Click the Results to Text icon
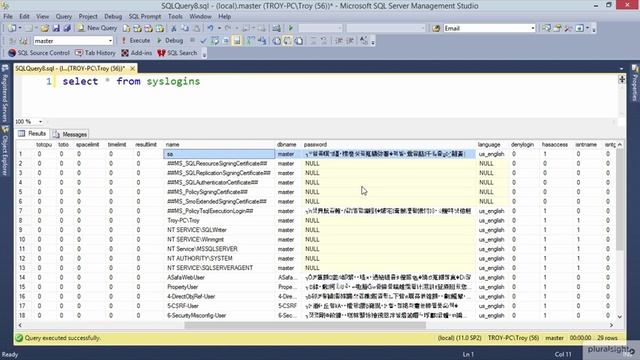This screenshot has width=640, height=360. click(x=277, y=40)
